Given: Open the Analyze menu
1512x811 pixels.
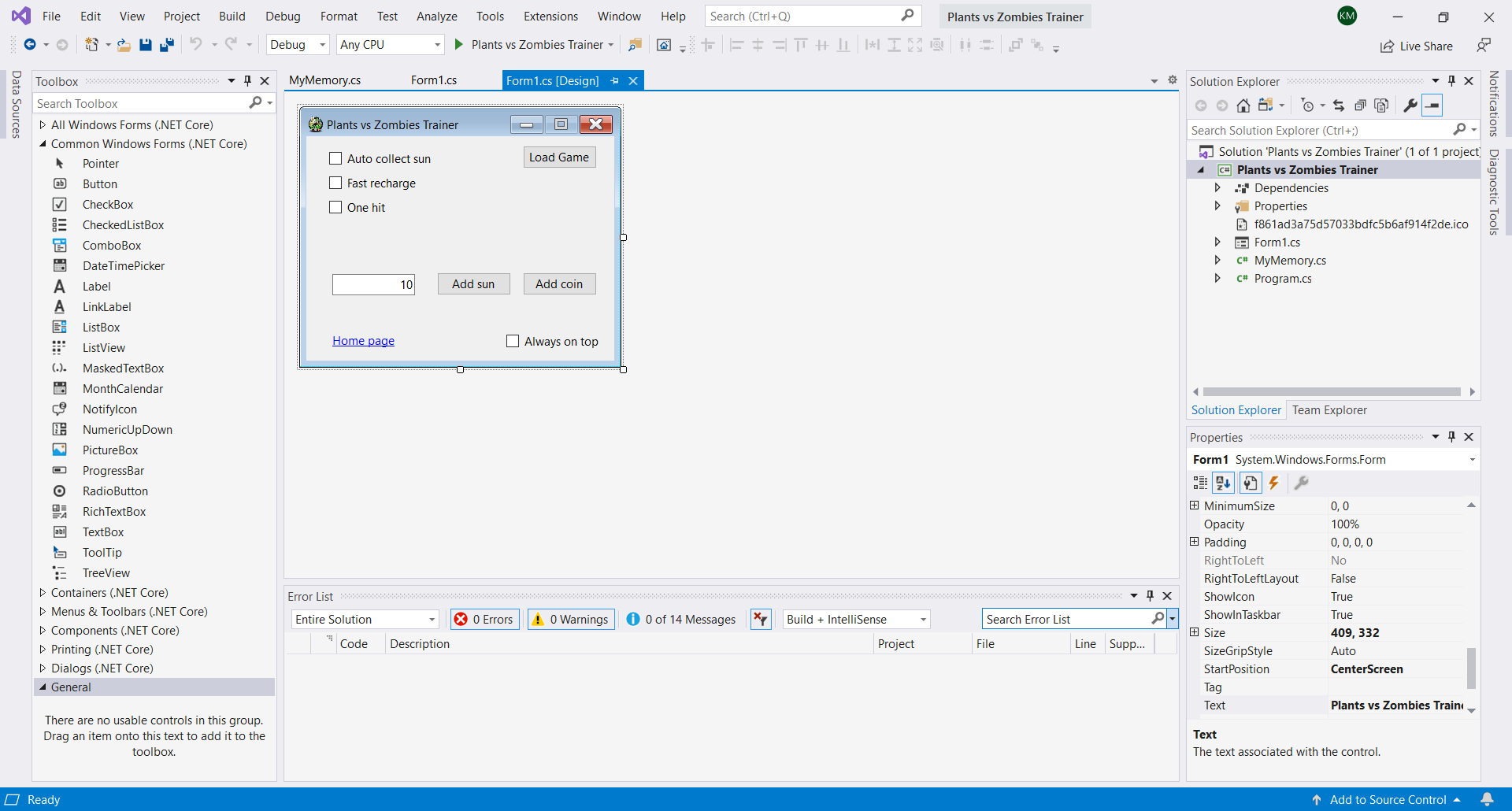Looking at the screenshot, I should click(x=437, y=16).
